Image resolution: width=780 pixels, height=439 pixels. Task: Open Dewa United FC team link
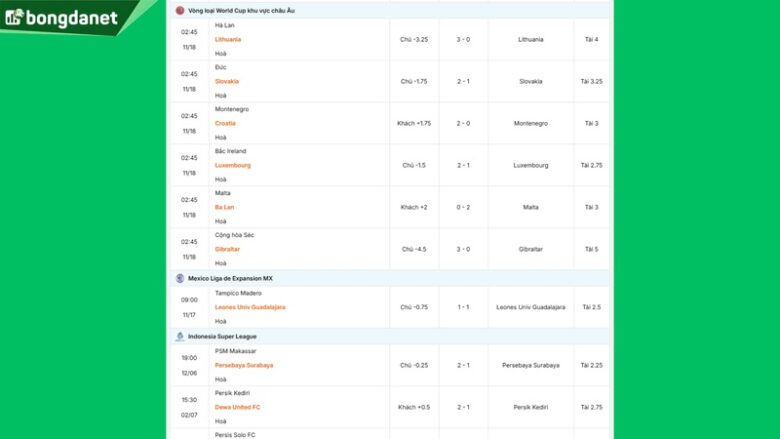pyautogui.click(x=238, y=407)
